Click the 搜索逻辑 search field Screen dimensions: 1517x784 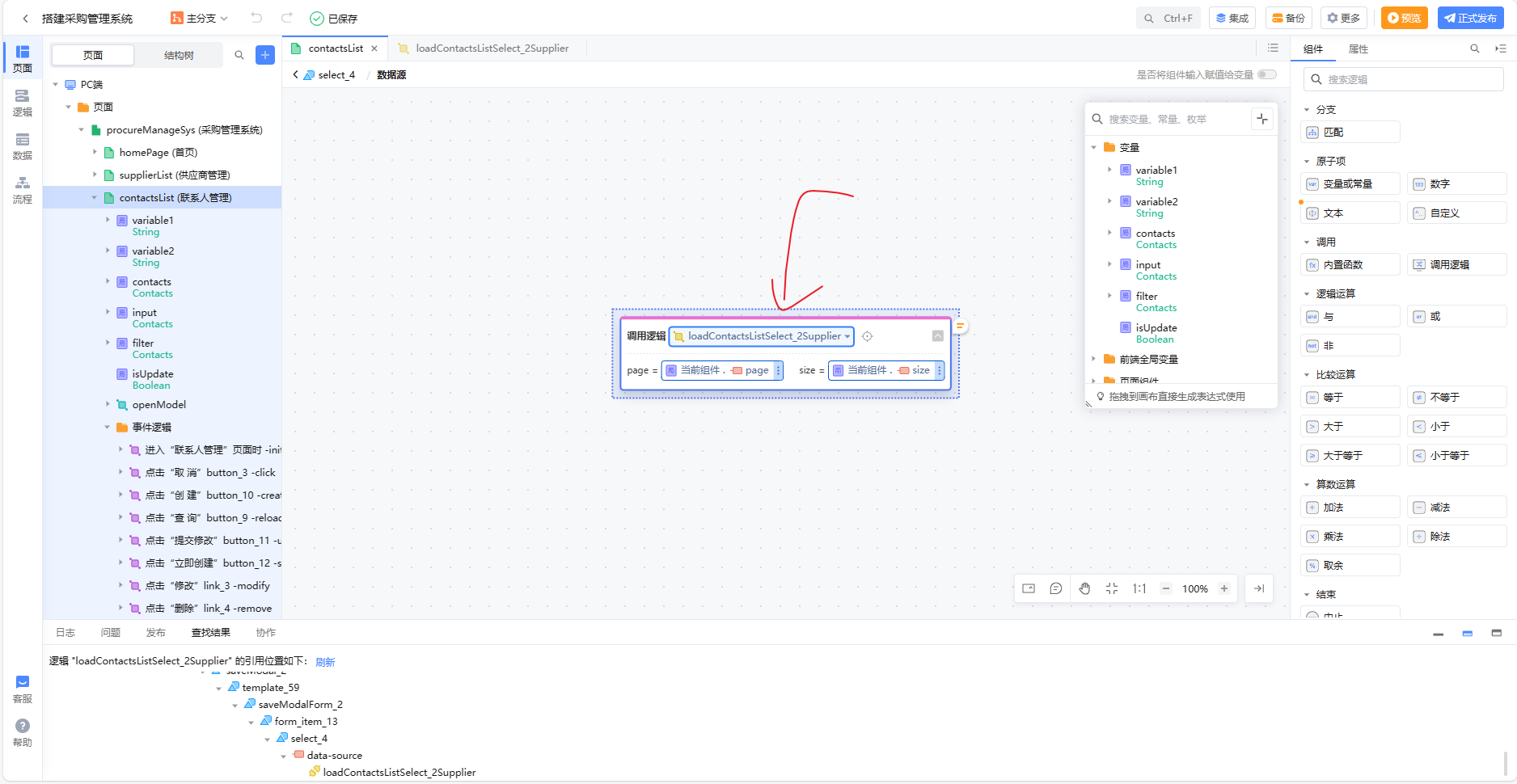(x=1404, y=79)
